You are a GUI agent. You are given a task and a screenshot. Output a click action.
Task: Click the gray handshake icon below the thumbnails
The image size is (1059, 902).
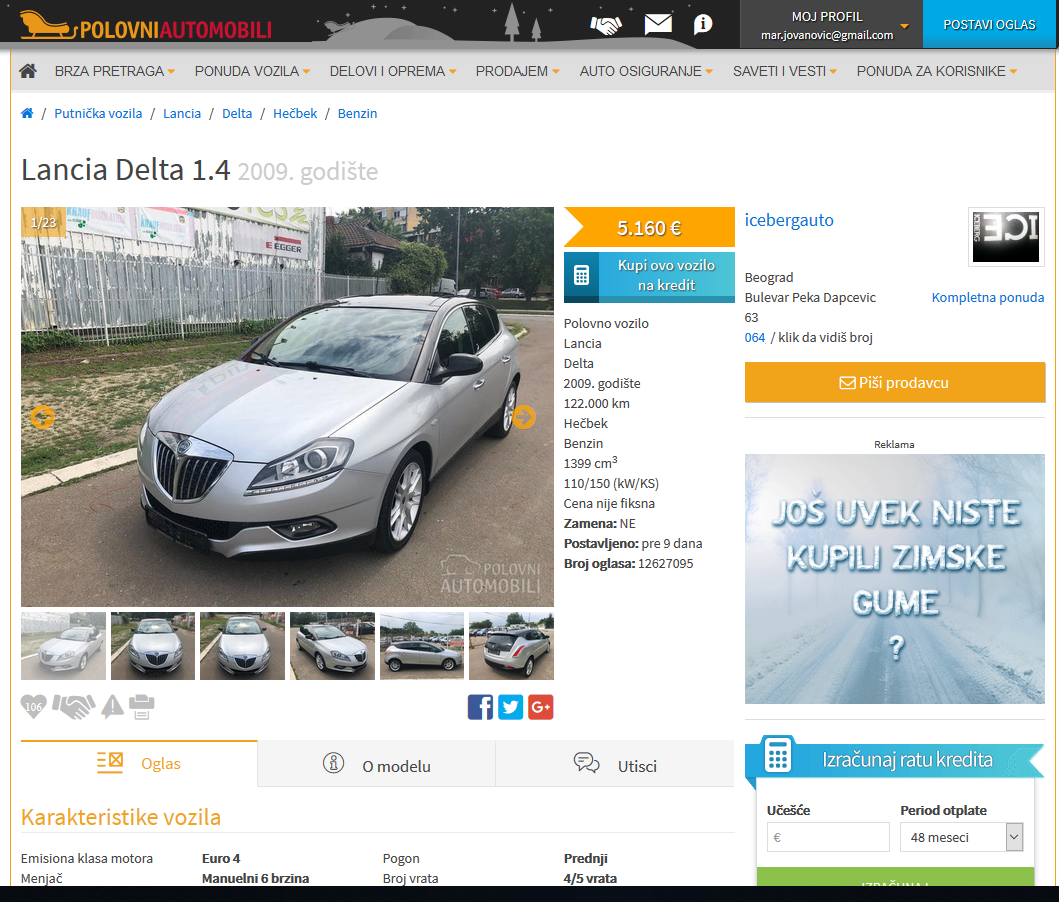(74, 707)
